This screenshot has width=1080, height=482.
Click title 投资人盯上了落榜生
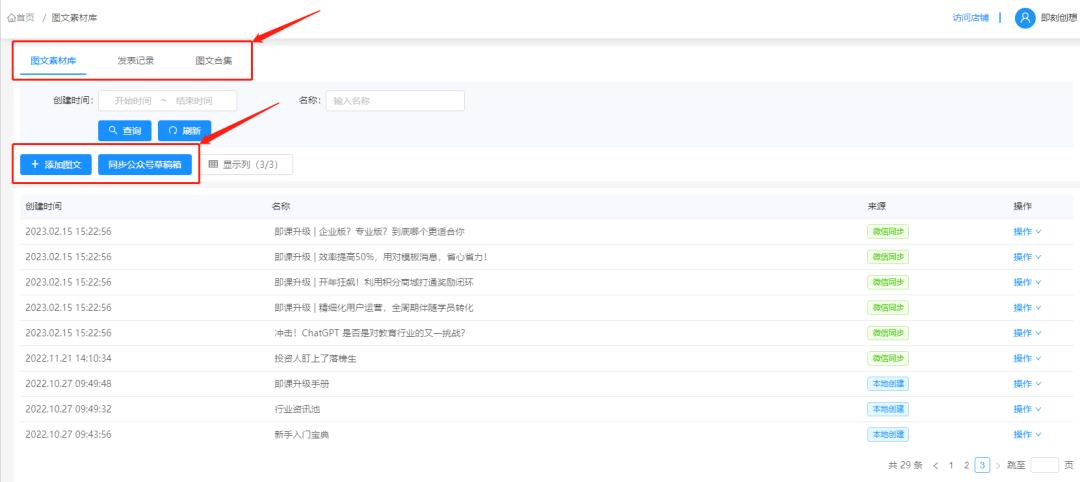[x=315, y=359]
